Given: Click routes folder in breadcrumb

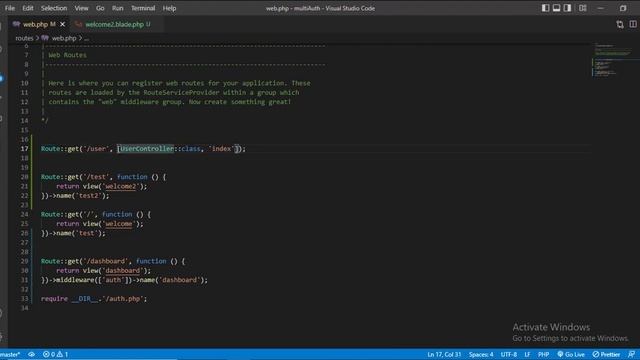Looking at the screenshot, I should point(24,38).
